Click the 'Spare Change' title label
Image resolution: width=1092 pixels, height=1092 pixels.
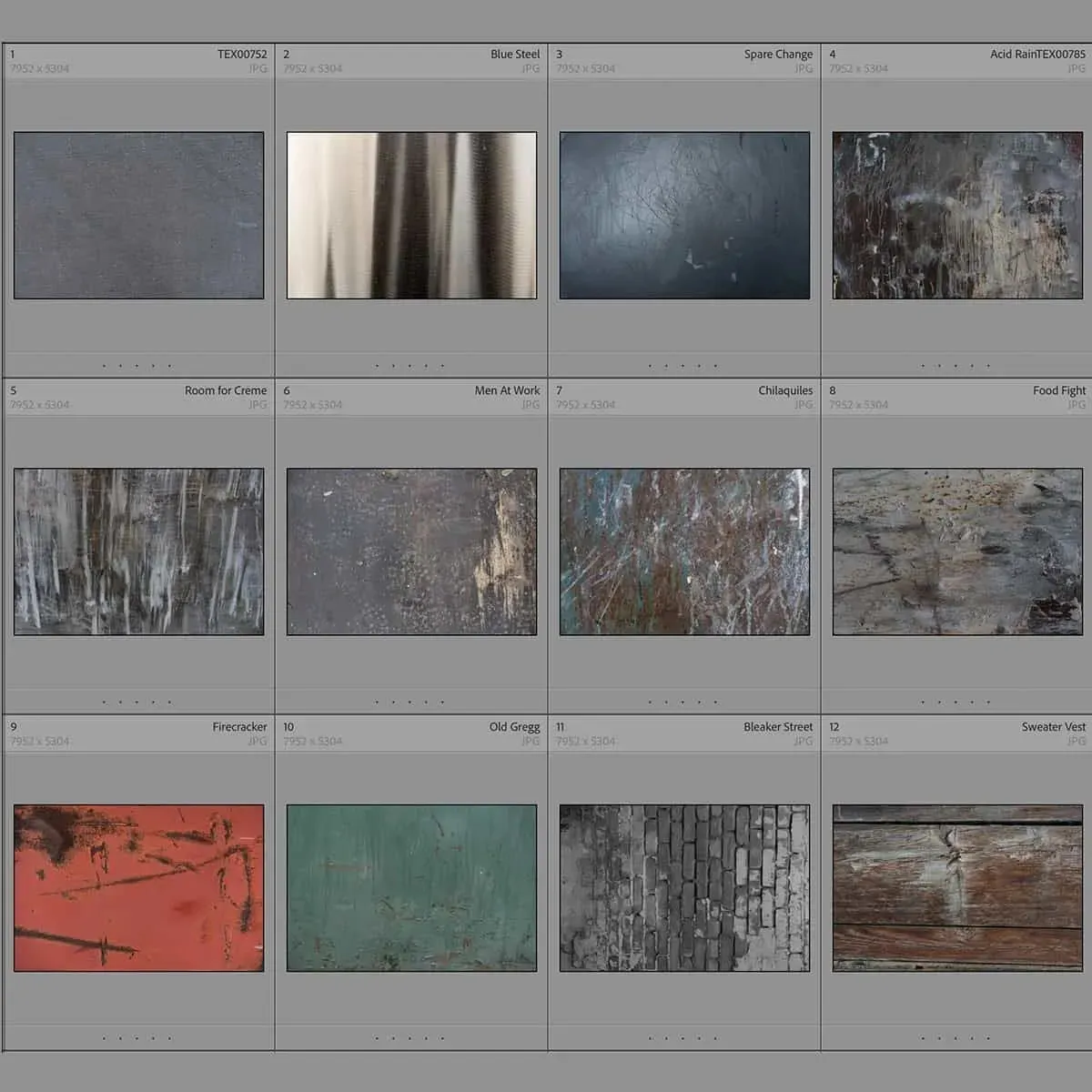click(778, 55)
